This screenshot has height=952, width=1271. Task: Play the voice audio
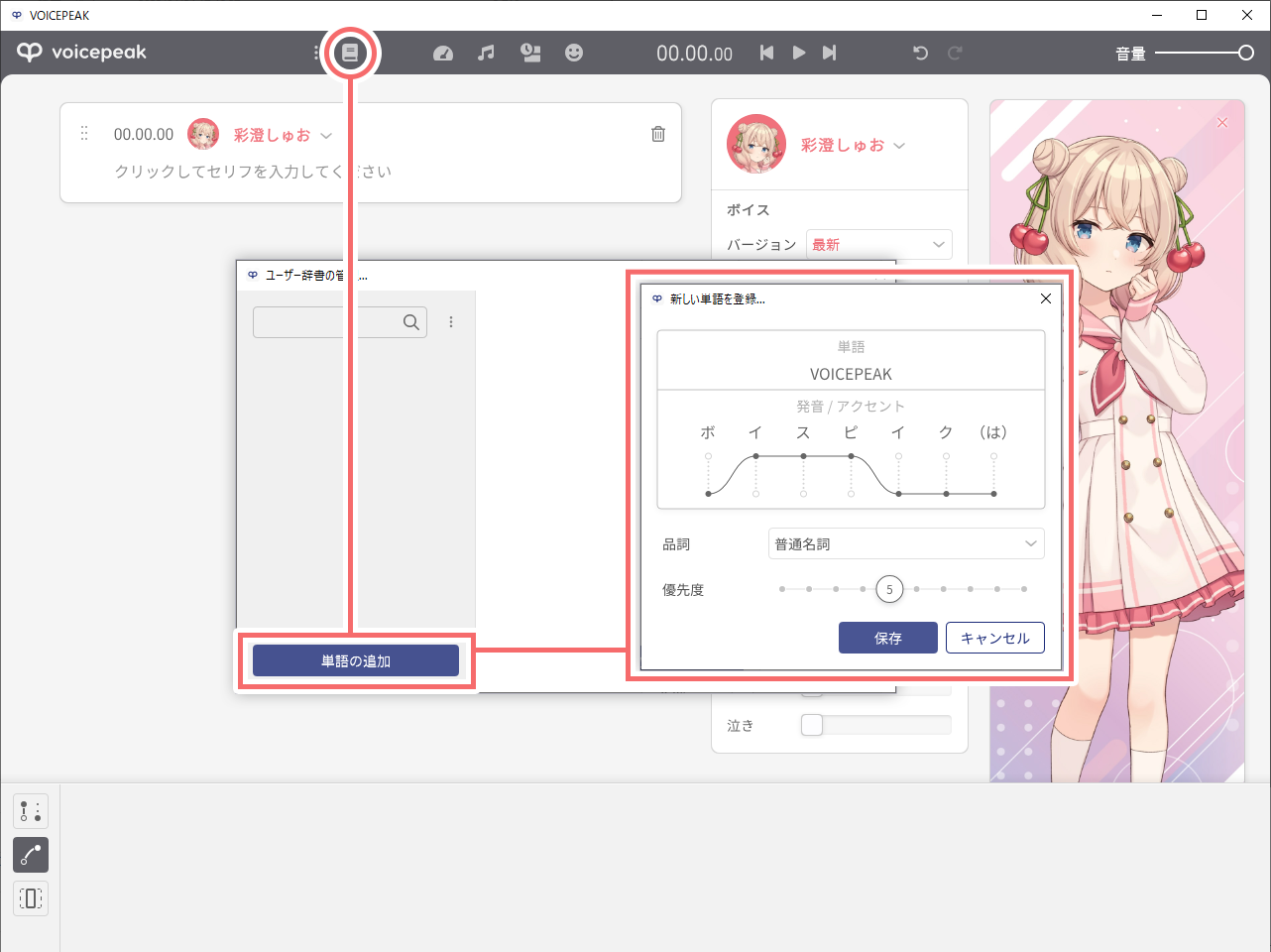click(799, 53)
